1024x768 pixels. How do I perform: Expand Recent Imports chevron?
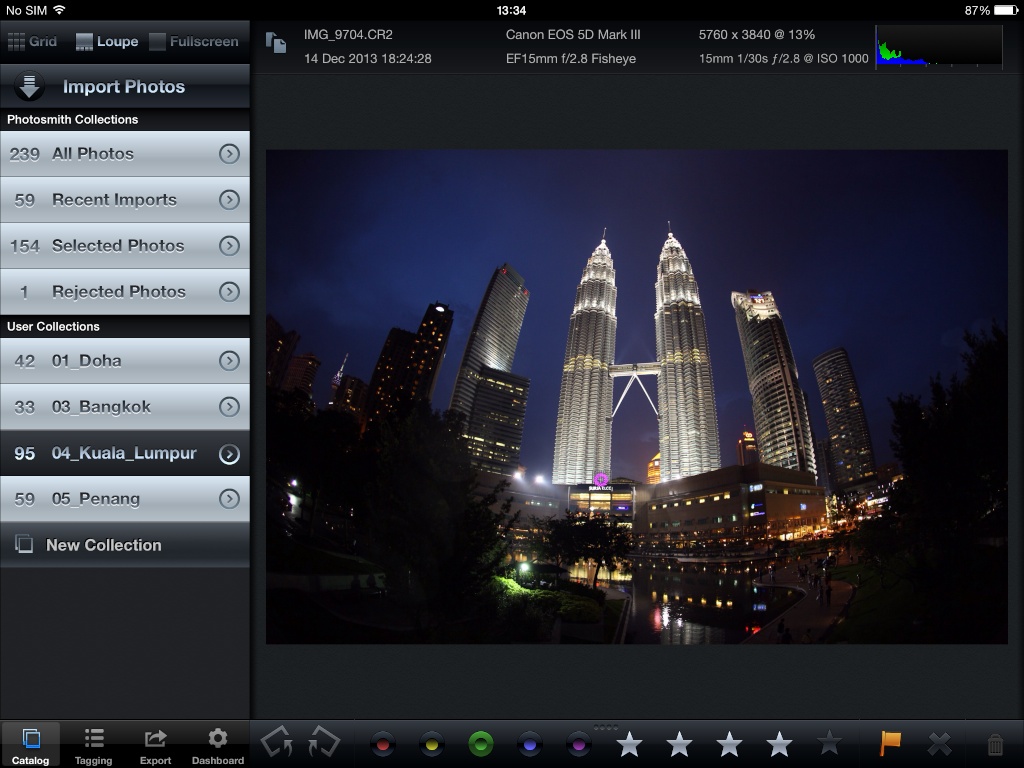tap(229, 200)
